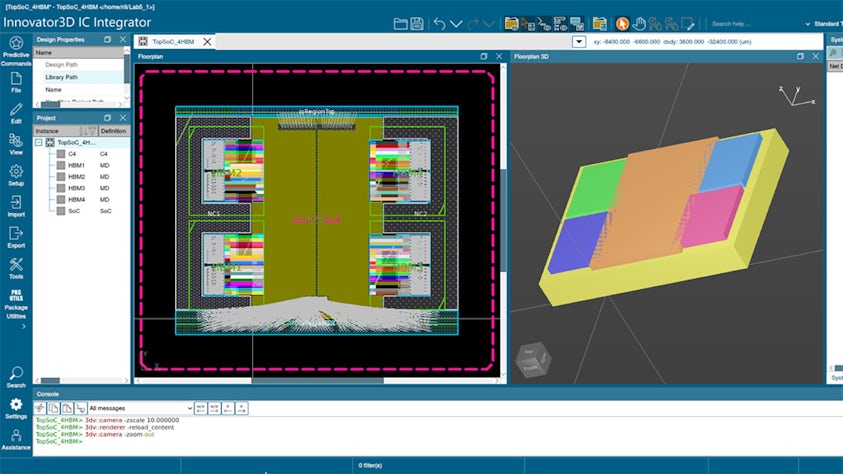Viewport: 843px width, 474px height.
Task: Click the Floorplan vertical scrollbar
Action: [503, 220]
